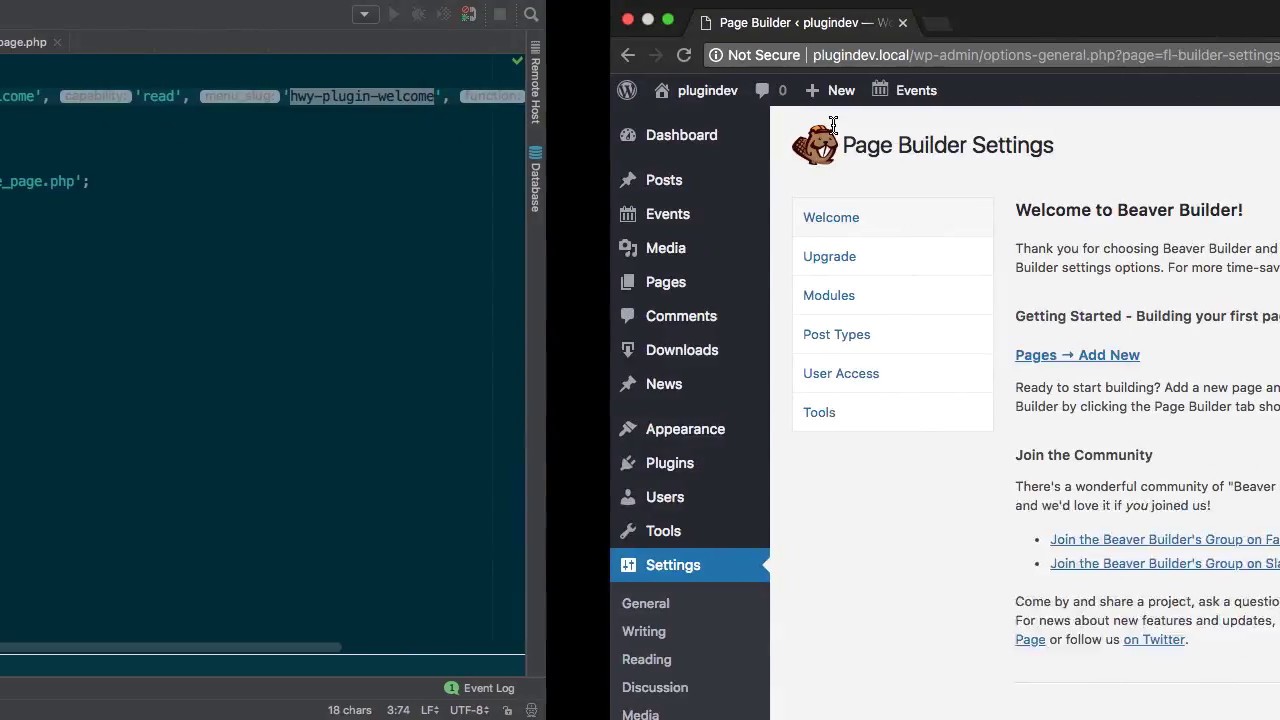The image size is (1280, 720).
Task: Follow the Pages → Add New link
Action: point(1077,355)
